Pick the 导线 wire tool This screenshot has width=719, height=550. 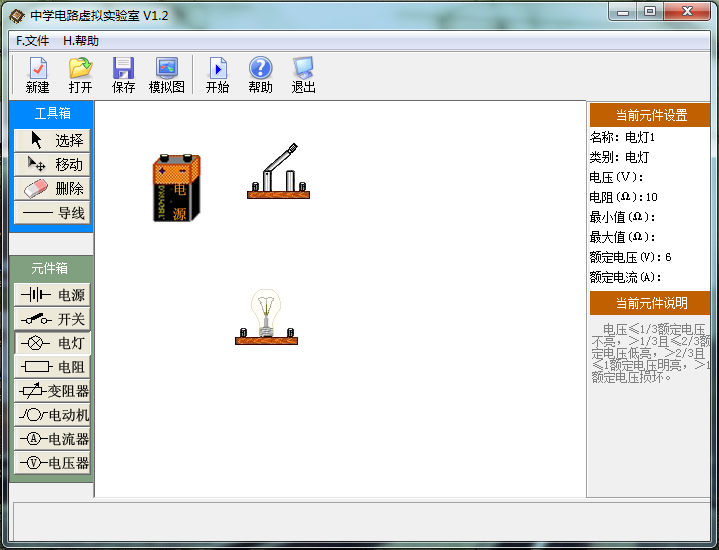coord(53,212)
